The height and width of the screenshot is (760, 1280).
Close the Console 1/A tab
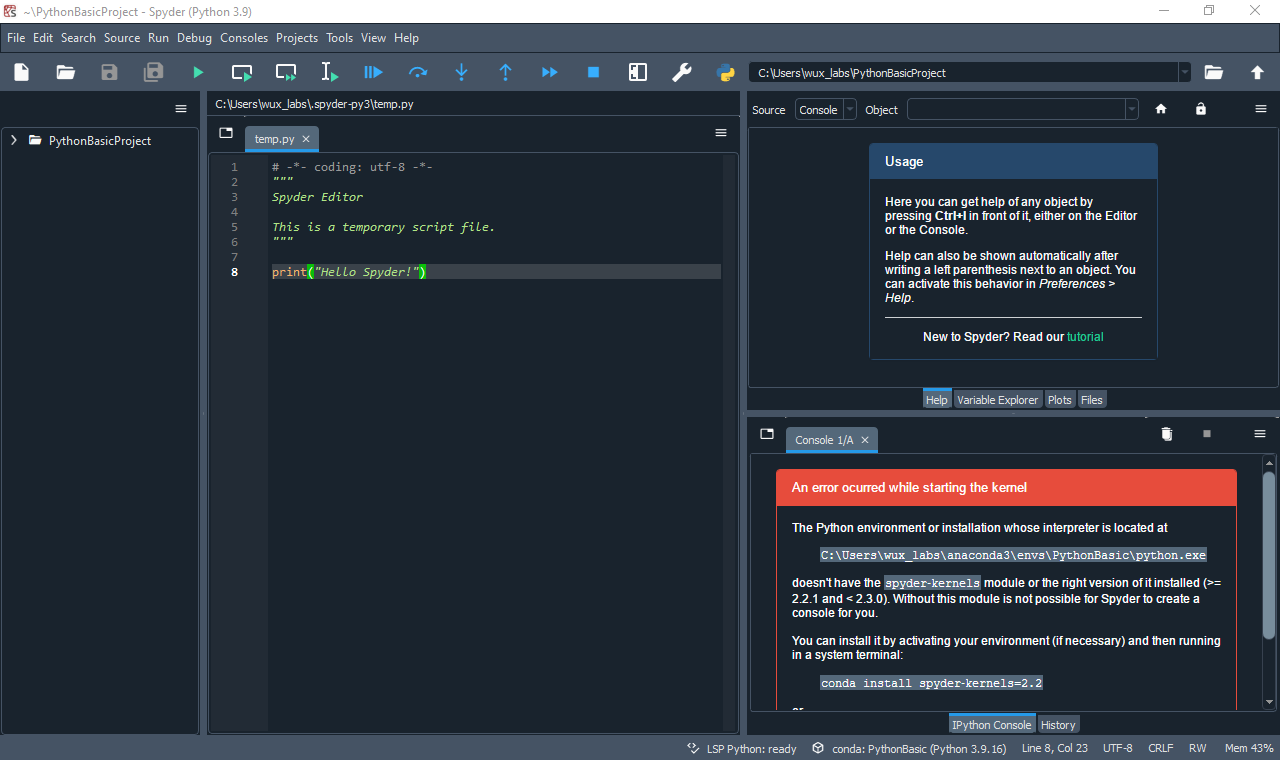coord(865,440)
